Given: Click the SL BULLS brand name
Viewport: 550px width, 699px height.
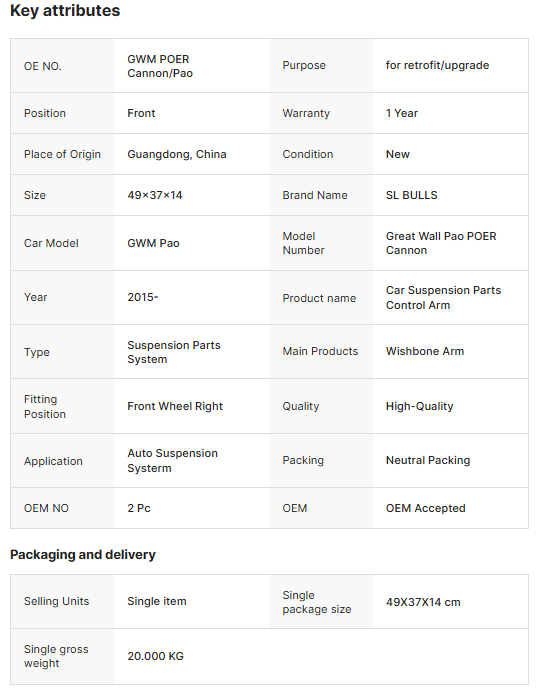Looking at the screenshot, I should pyautogui.click(x=411, y=195).
